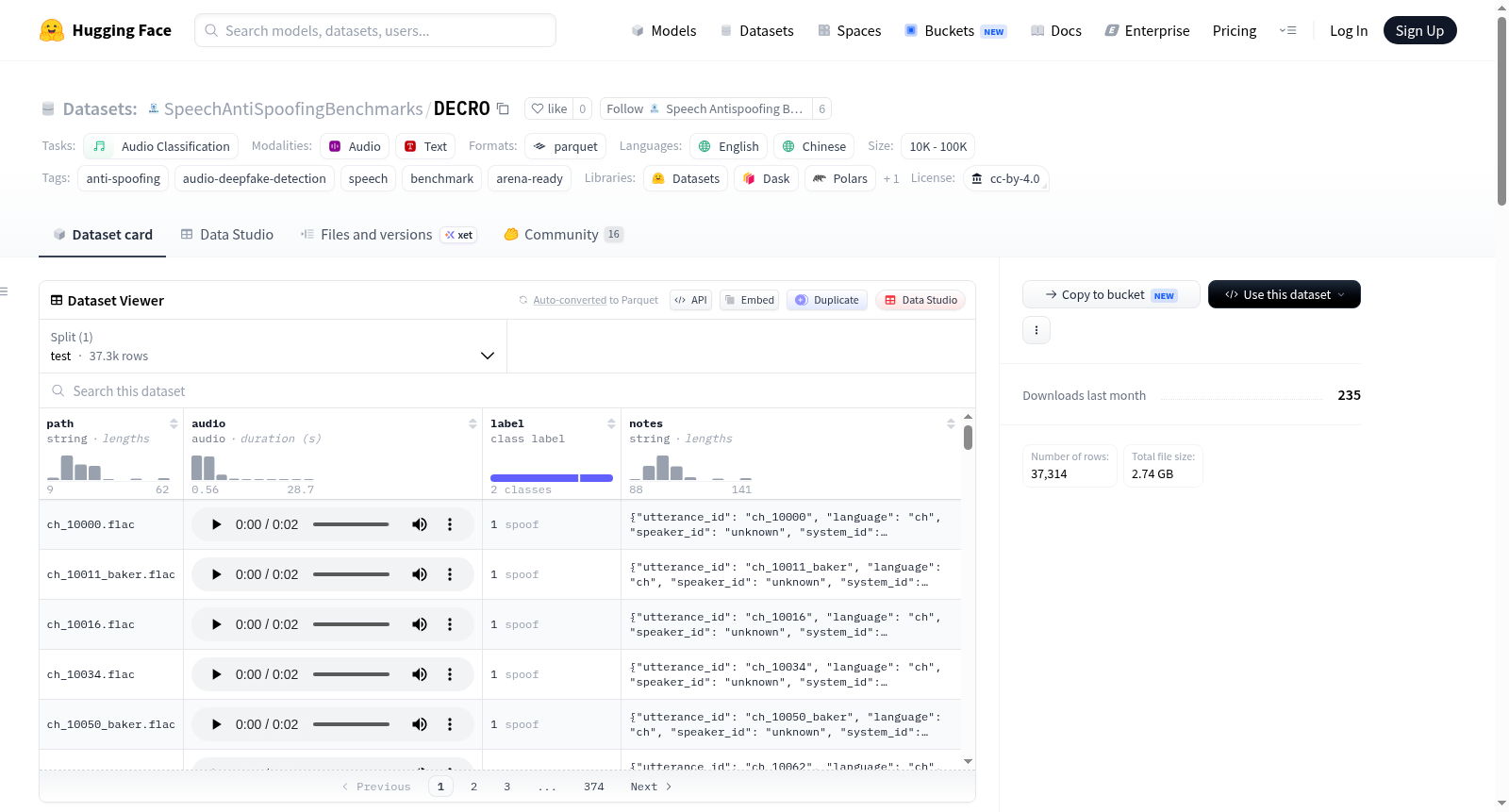Go to Models in navigation

click(x=664, y=30)
